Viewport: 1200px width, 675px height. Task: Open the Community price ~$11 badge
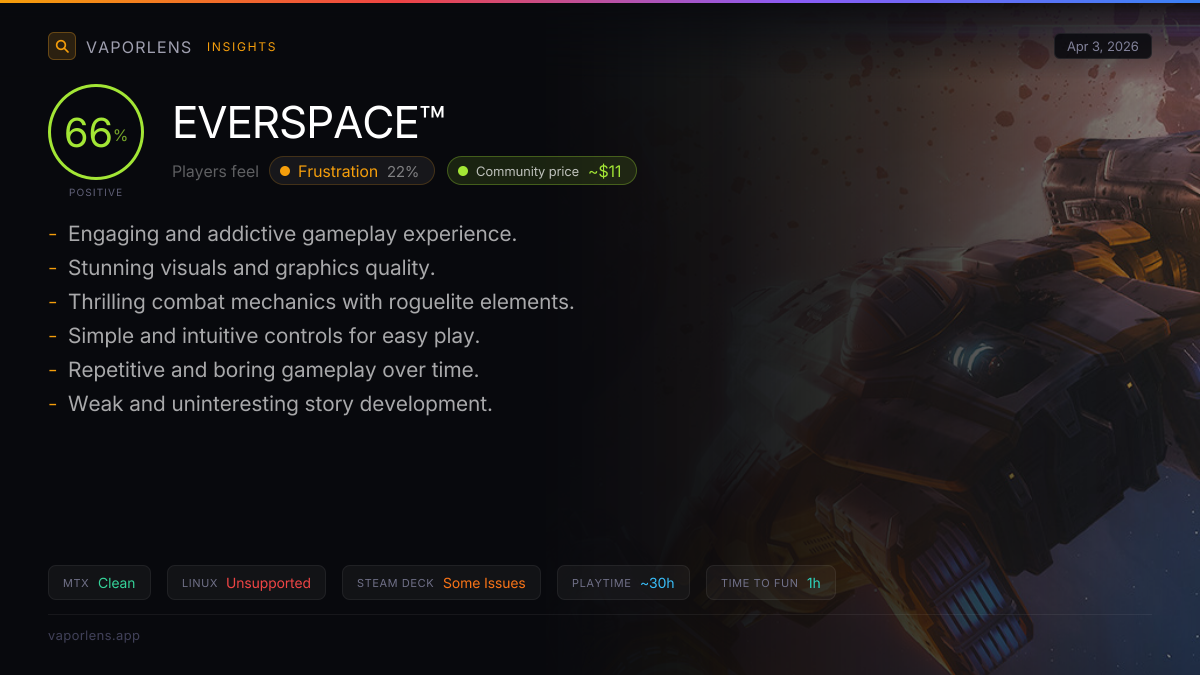542,171
